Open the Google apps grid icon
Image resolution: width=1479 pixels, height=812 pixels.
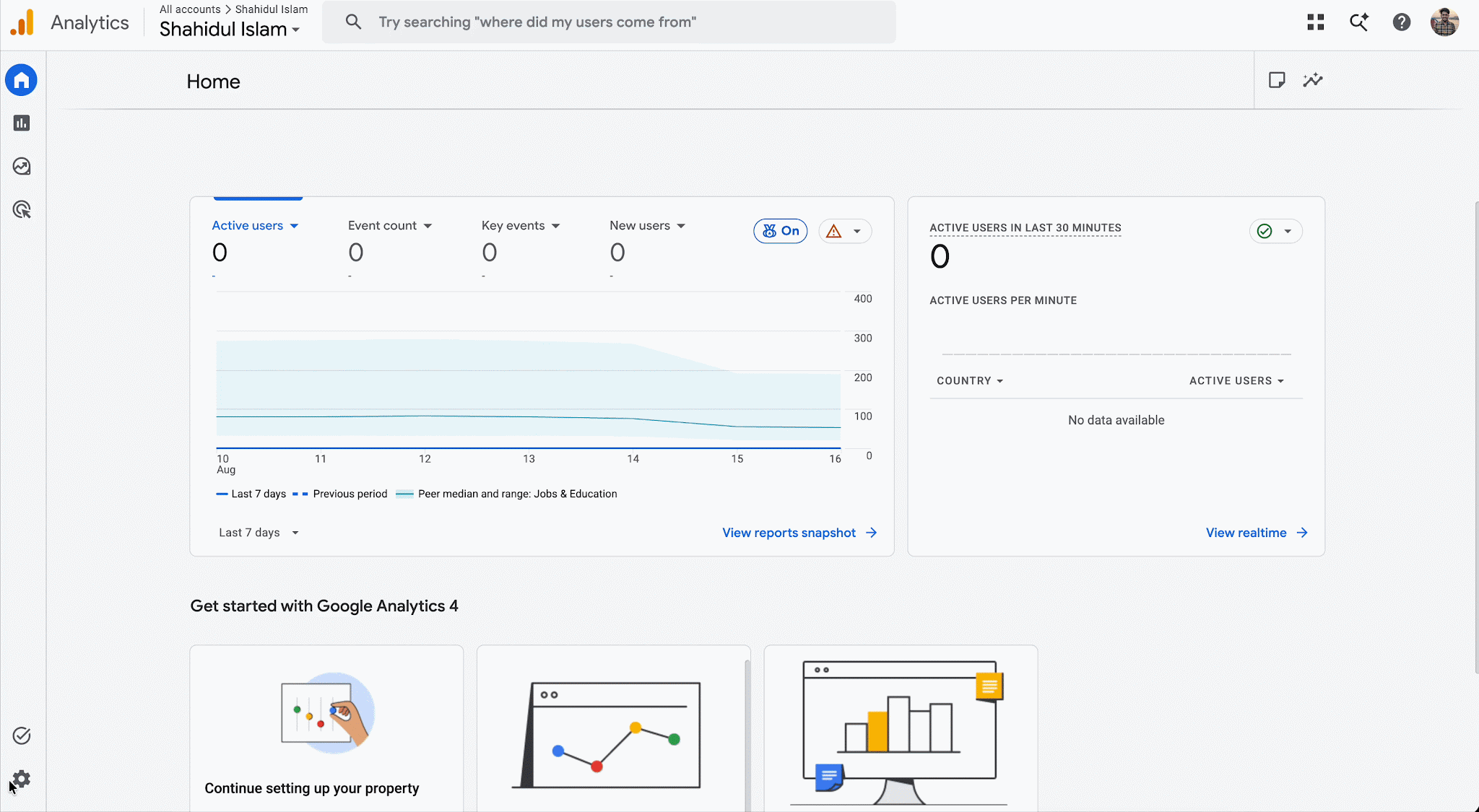pos(1316,22)
